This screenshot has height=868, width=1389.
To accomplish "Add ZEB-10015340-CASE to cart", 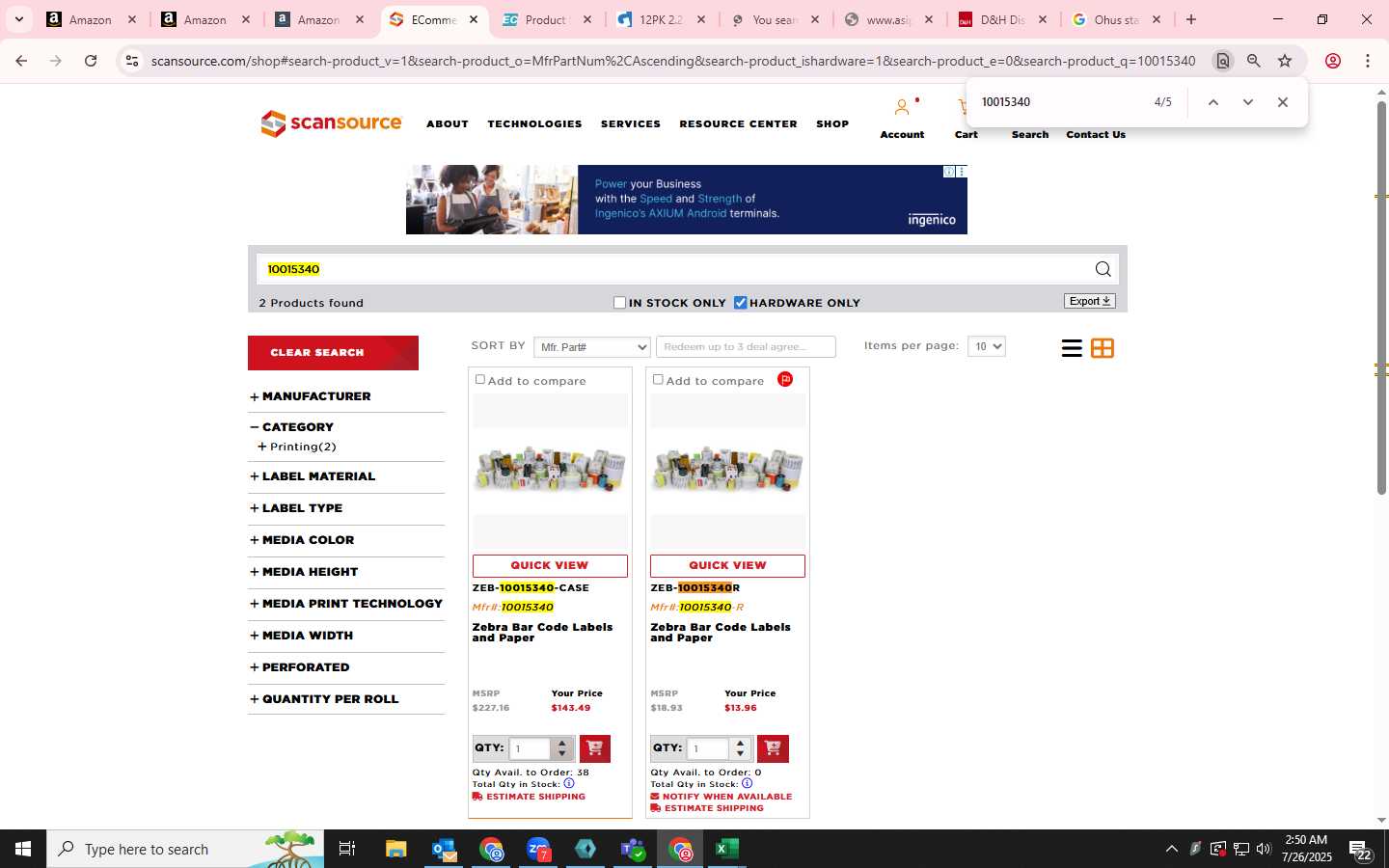I will click(x=595, y=748).
